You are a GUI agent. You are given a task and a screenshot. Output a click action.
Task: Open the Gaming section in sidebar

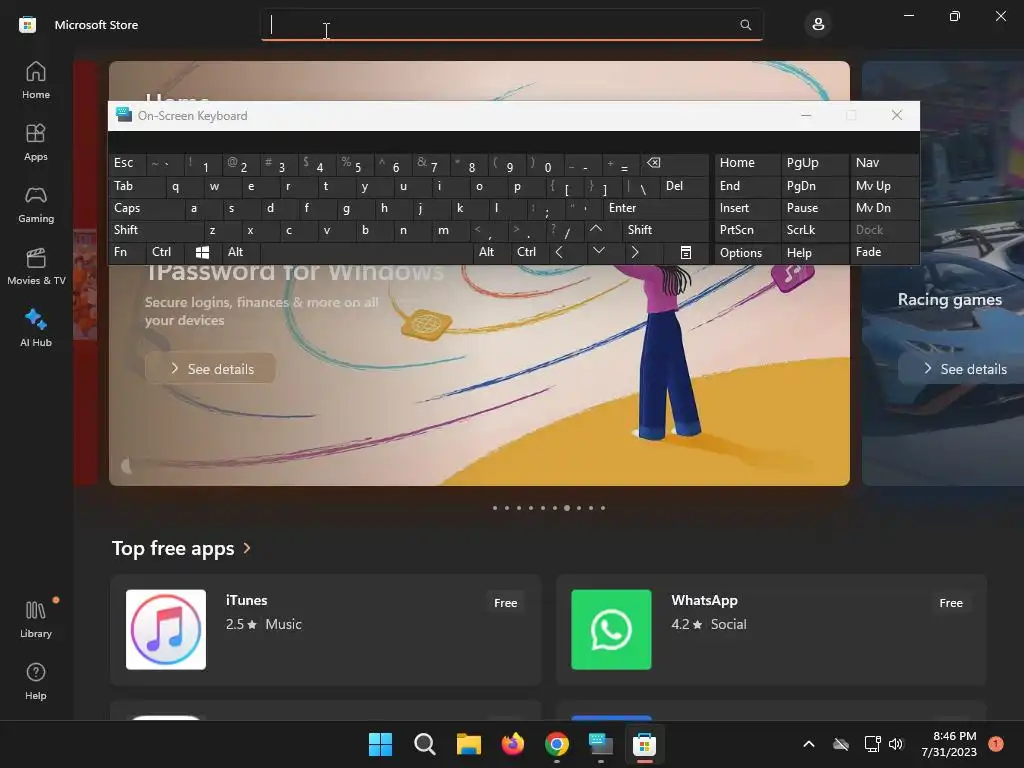[36, 204]
